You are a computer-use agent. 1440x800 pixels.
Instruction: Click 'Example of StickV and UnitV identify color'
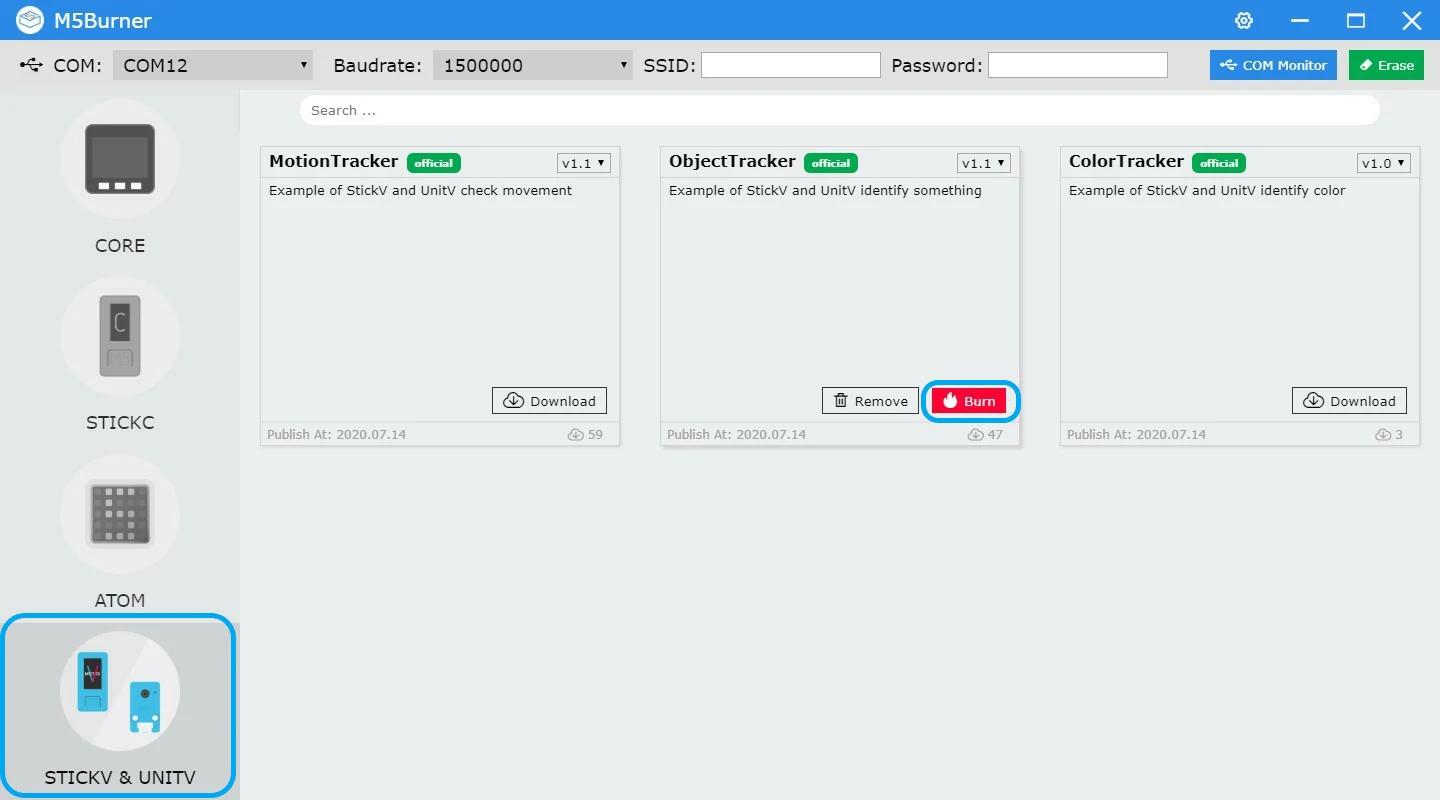[x=1207, y=191]
